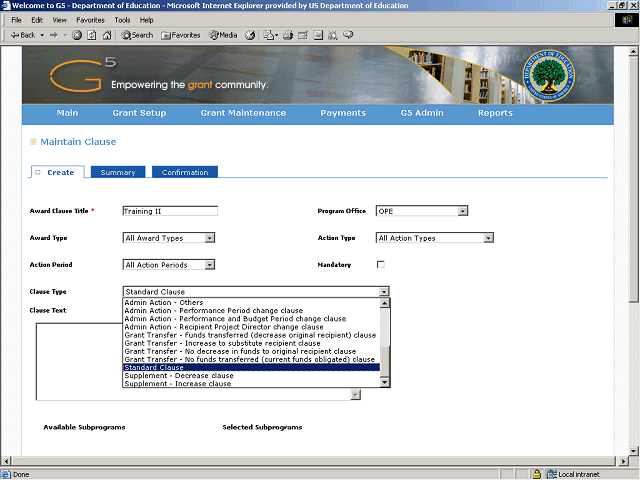Open the Reports navigation link
The height and width of the screenshot is (480, 640).
coord(495,113)
